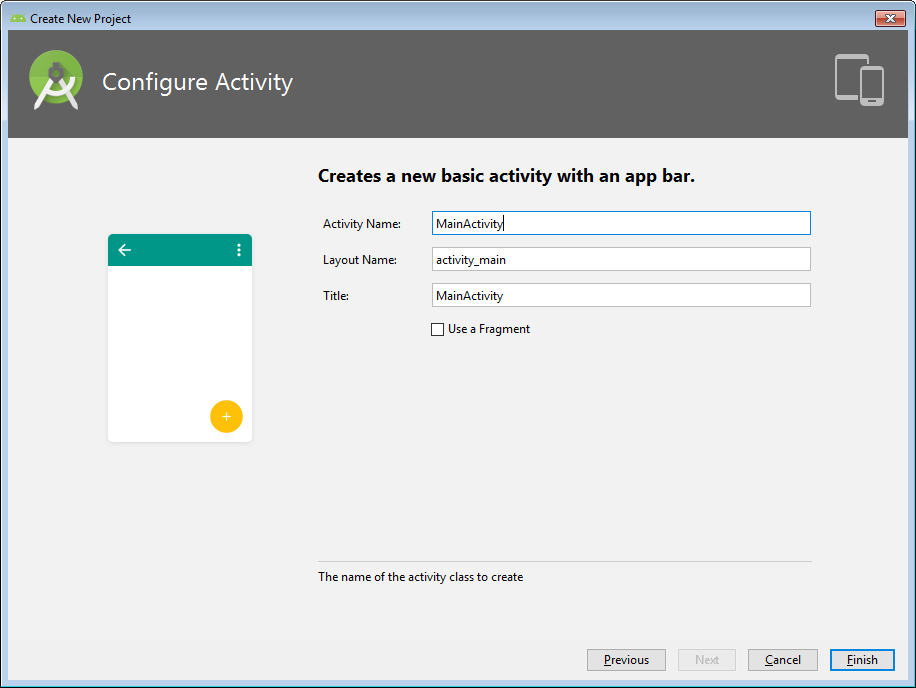
Task: Click the teal app bar in preview
Action: coord(180,250)
